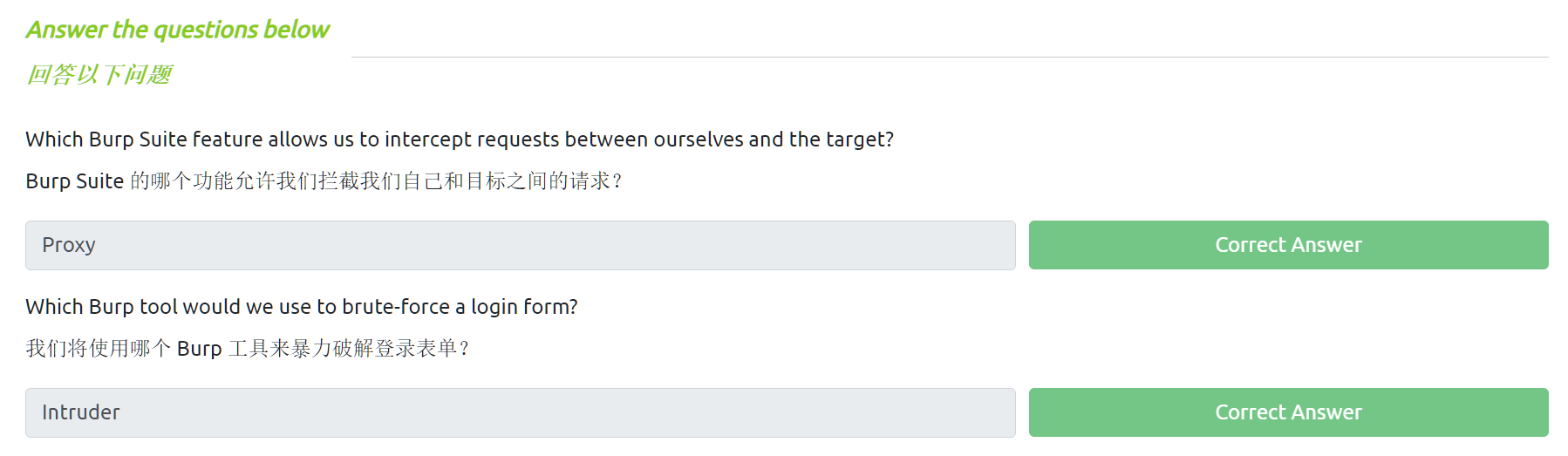Click the Chinese word "拦截" in translation
1568x456 pixels.
tap(339, 181)
